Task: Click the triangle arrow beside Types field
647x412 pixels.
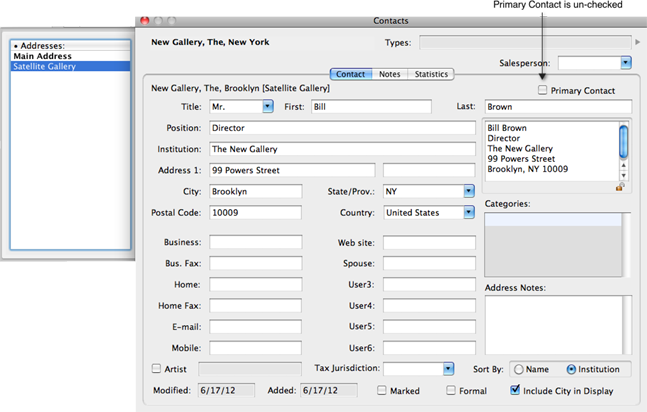Action: [x=638, y=43]
